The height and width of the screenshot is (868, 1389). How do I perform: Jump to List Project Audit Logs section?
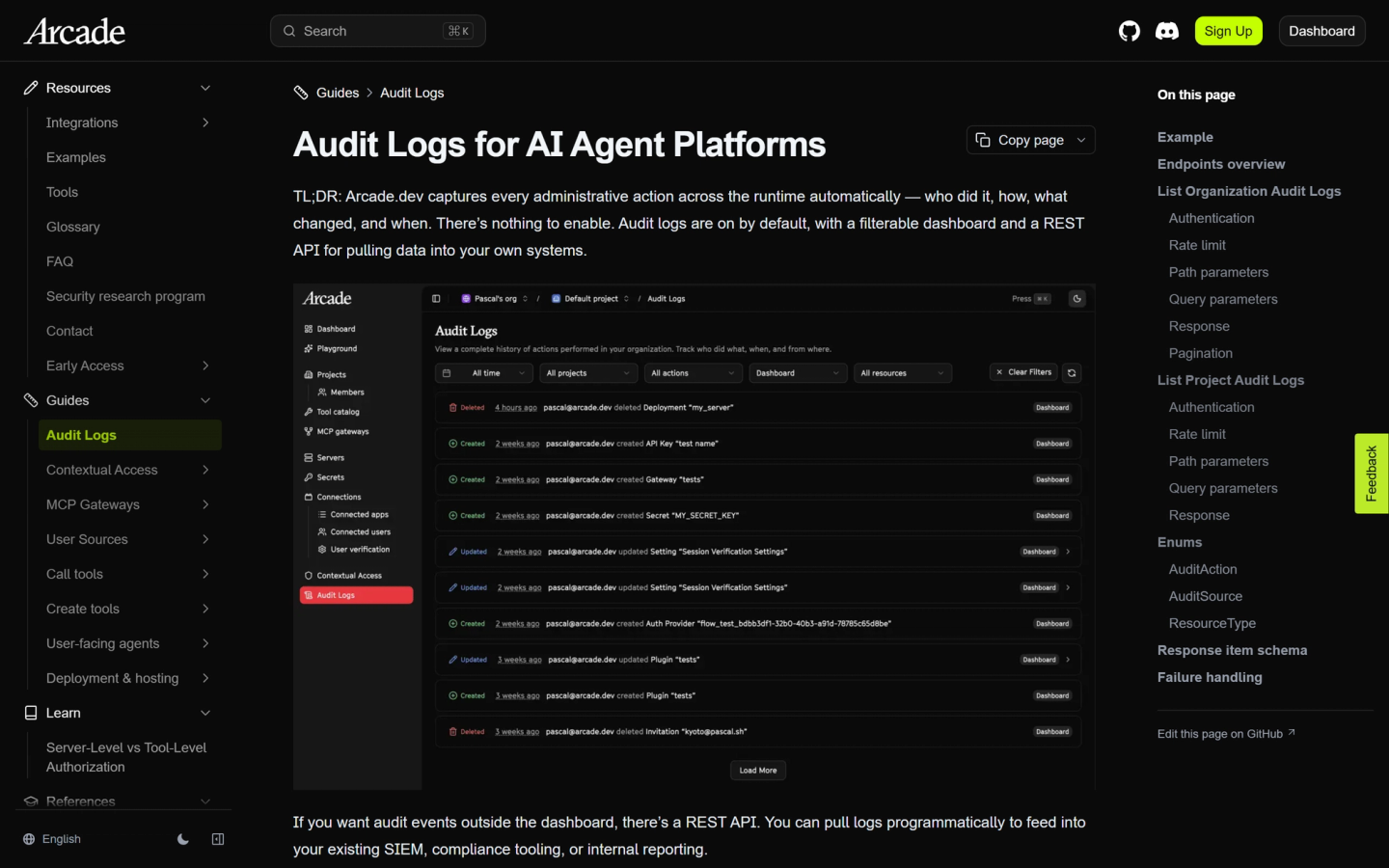(1231, 380)
